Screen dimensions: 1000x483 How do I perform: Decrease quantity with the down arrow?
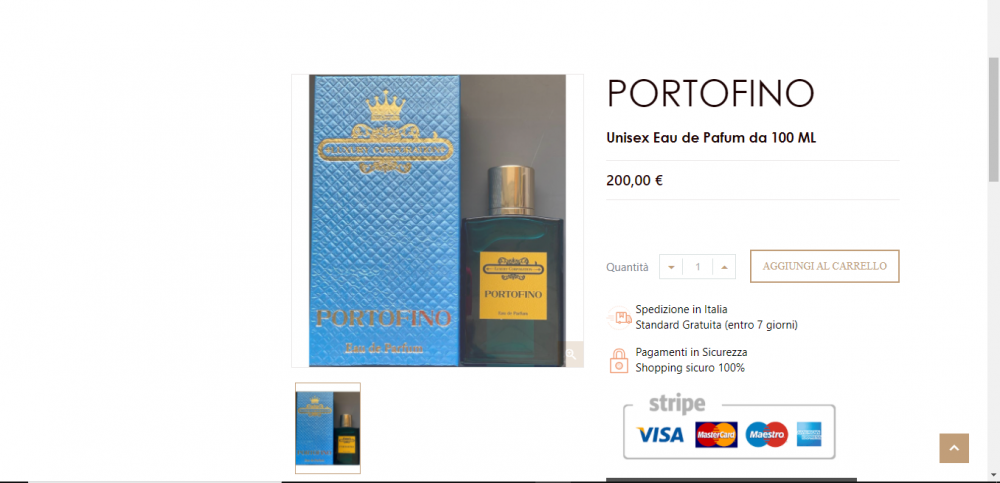[x=671, y=267]
